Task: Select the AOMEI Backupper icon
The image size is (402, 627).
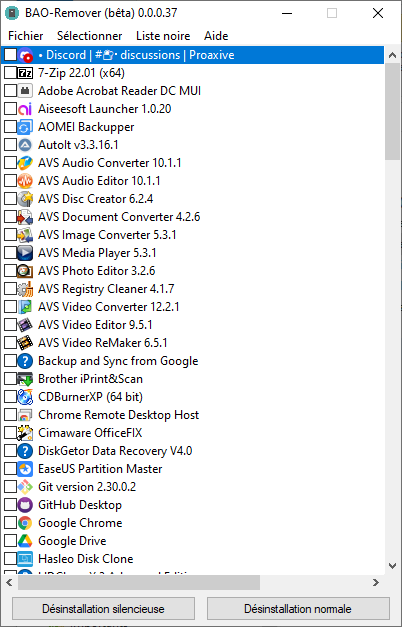Action: point(25,127)
